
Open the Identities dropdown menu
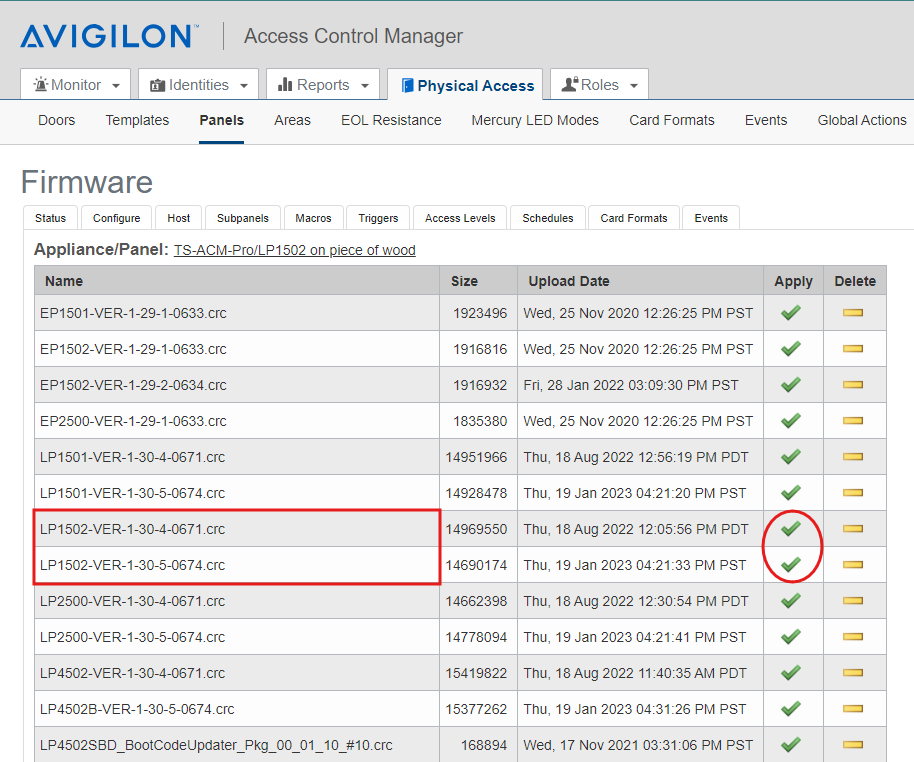click(x=197, y=84)
